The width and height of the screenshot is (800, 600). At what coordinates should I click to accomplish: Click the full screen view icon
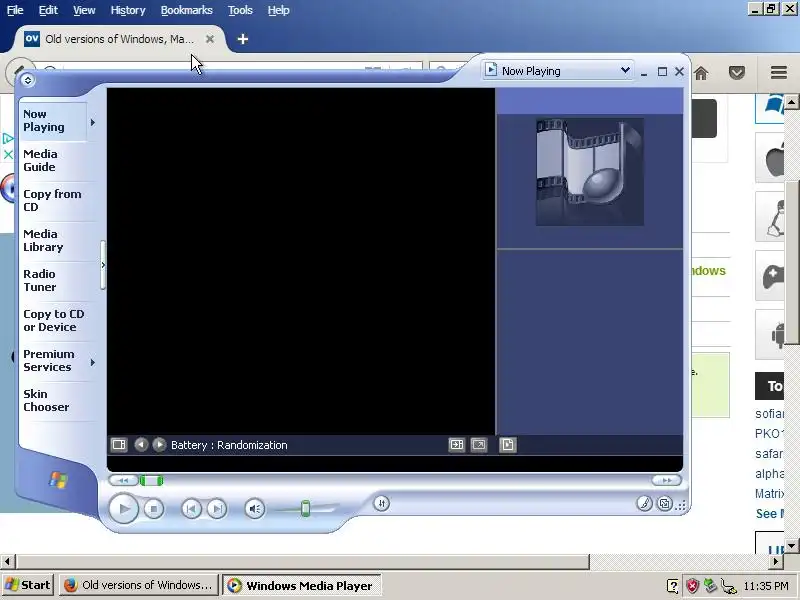click(x=479, y=445)
